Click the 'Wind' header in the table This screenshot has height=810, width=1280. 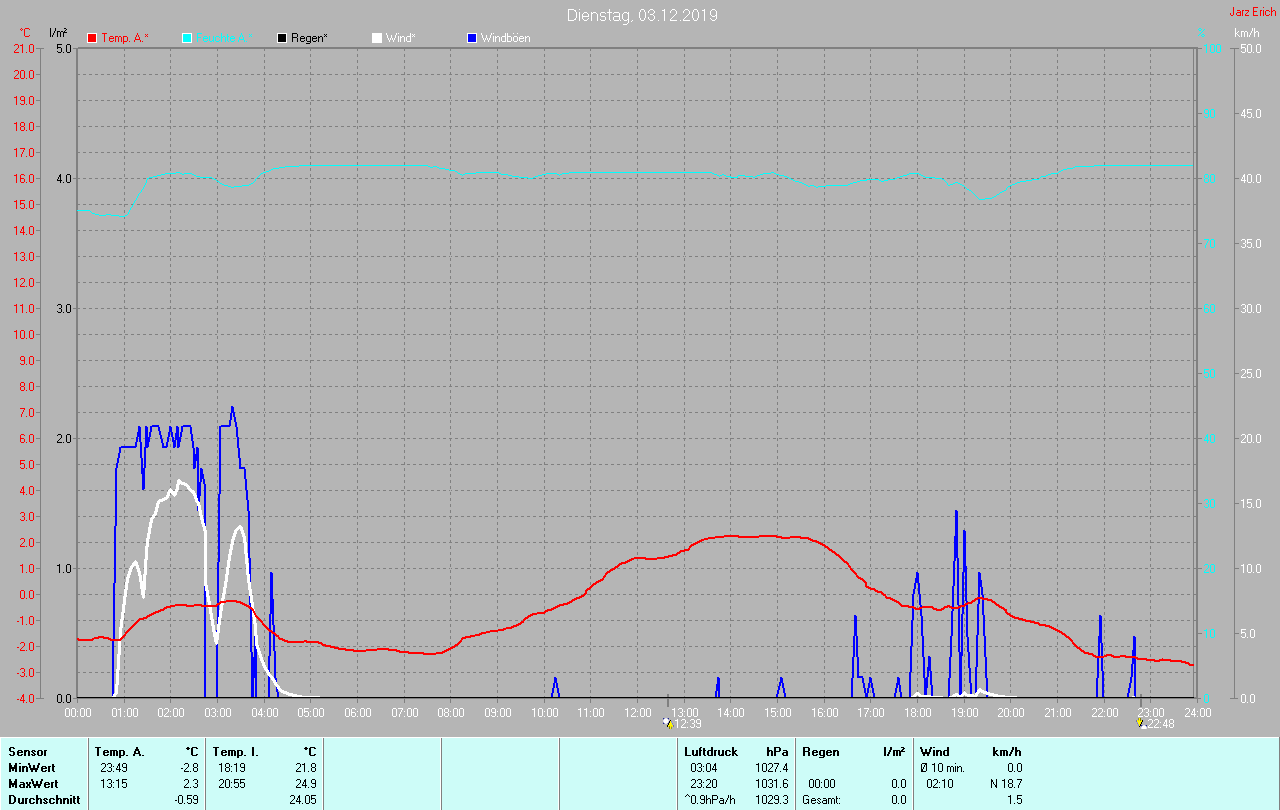pos(935,752)
